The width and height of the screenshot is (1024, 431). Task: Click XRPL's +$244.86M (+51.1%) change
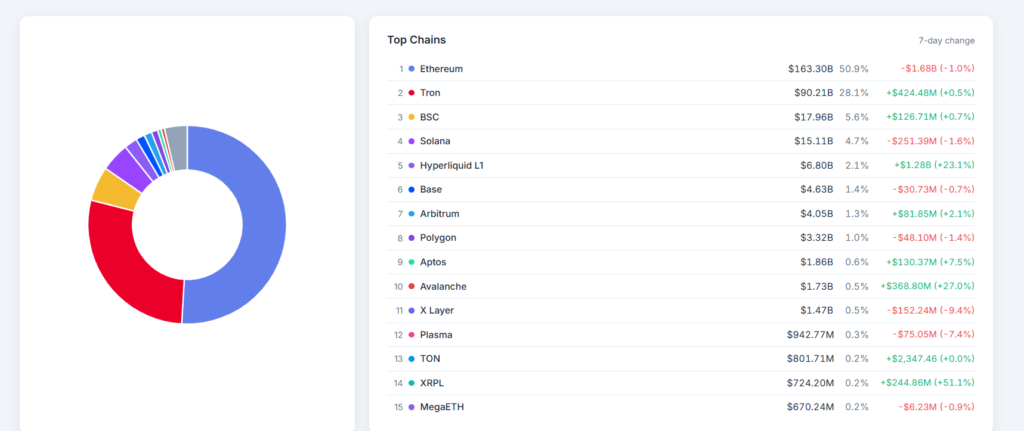pyautogui.click(x=927, y=383)
